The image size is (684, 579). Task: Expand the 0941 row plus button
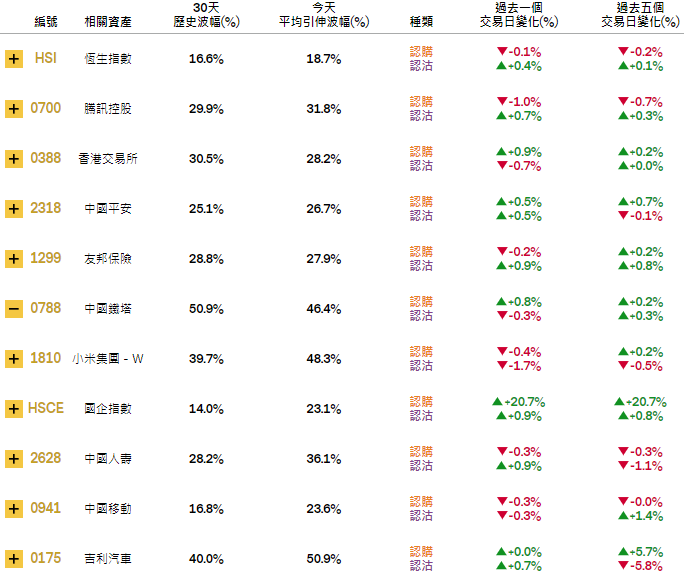click(x=14, y=509)
